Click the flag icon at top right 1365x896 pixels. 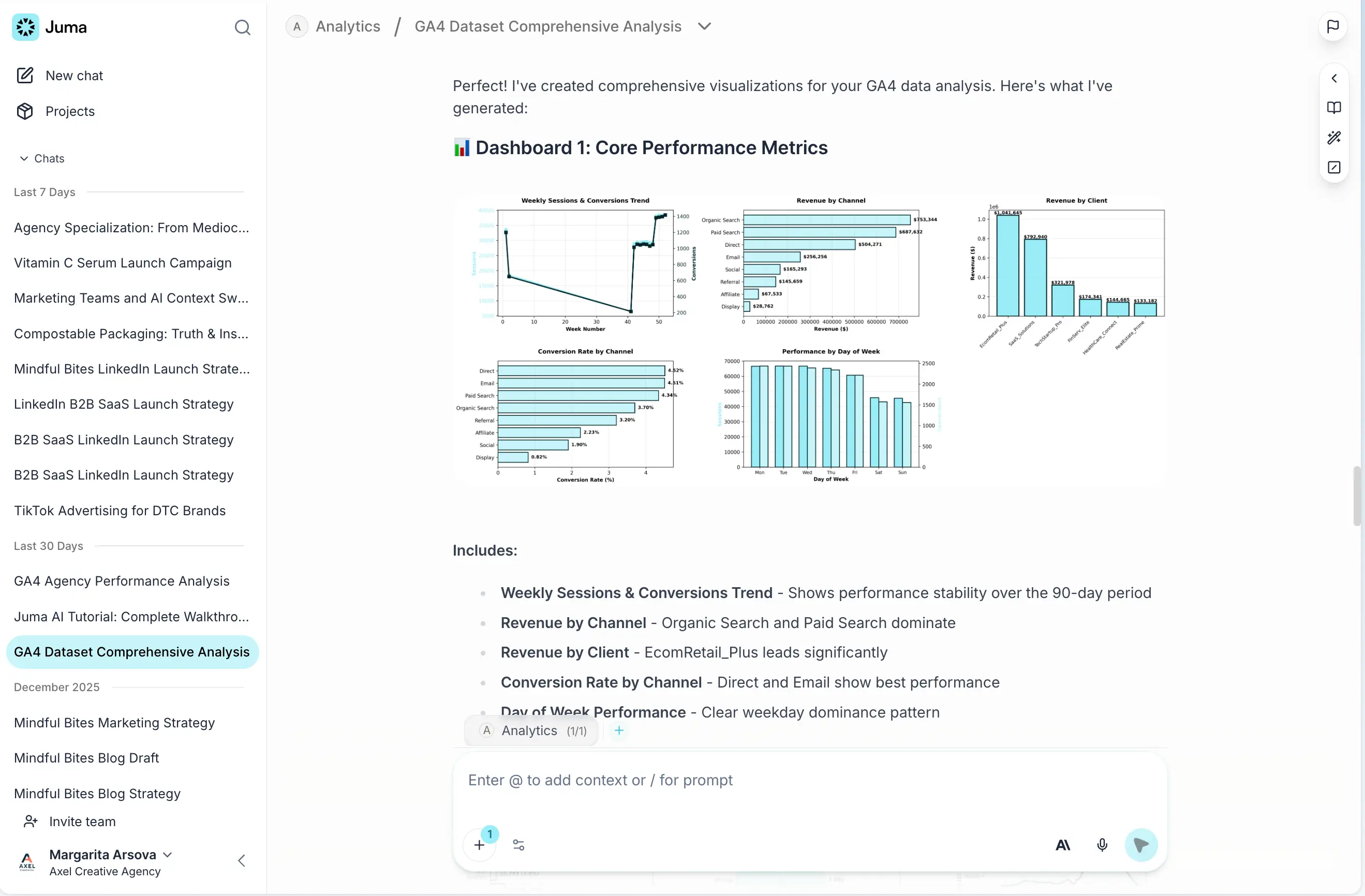pos(1332,26)
